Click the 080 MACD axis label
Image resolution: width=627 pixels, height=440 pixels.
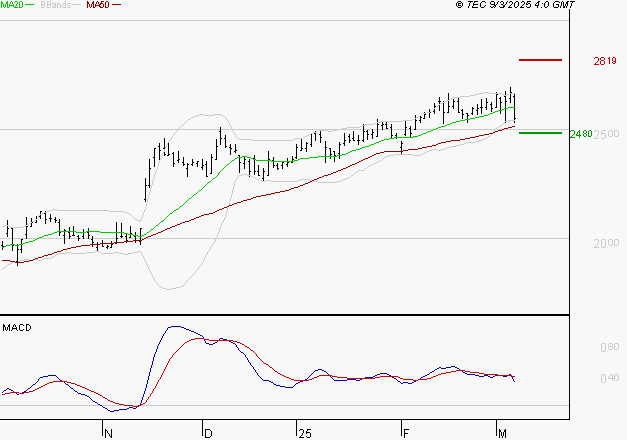pos(609,347)
